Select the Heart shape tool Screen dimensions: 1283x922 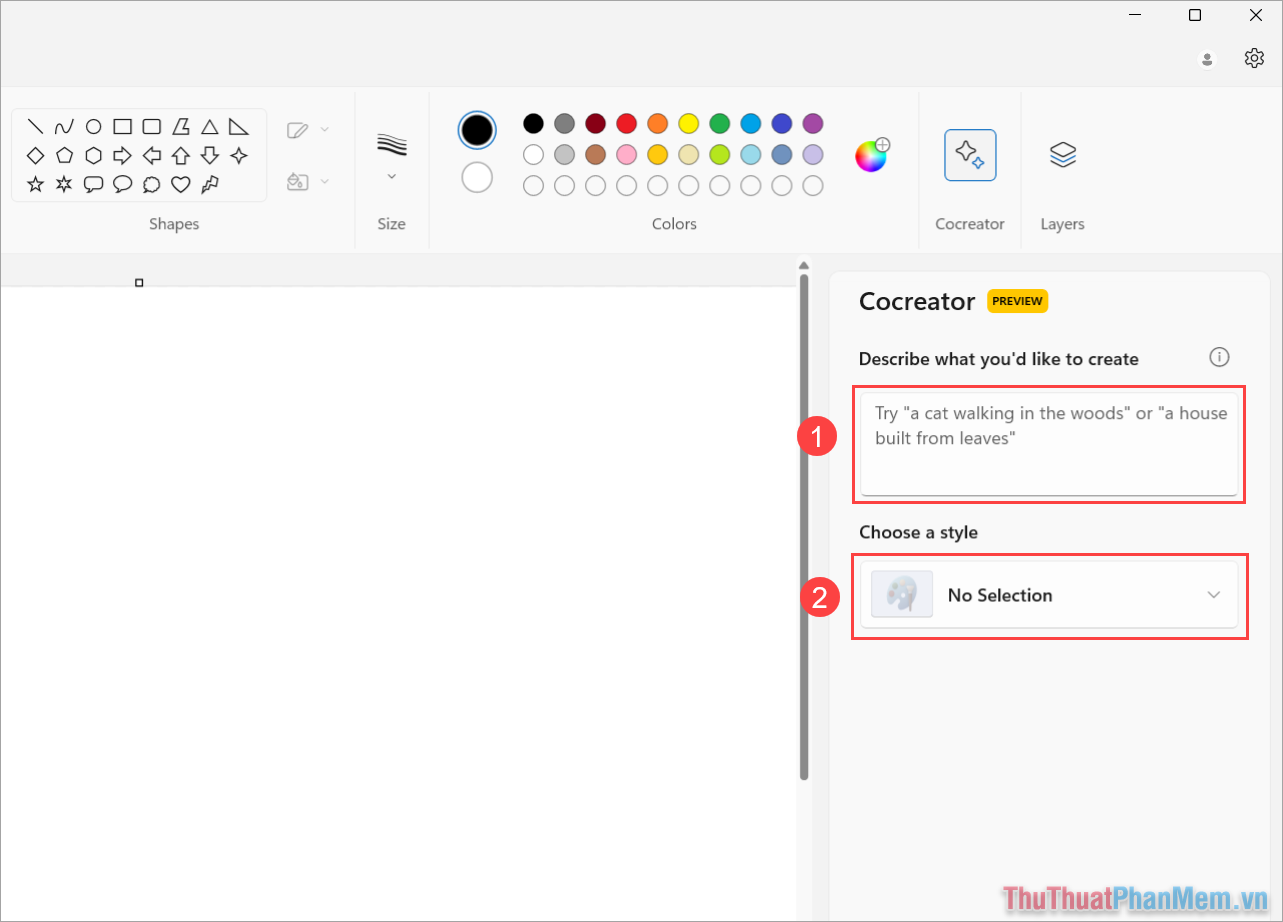[181, 184]
